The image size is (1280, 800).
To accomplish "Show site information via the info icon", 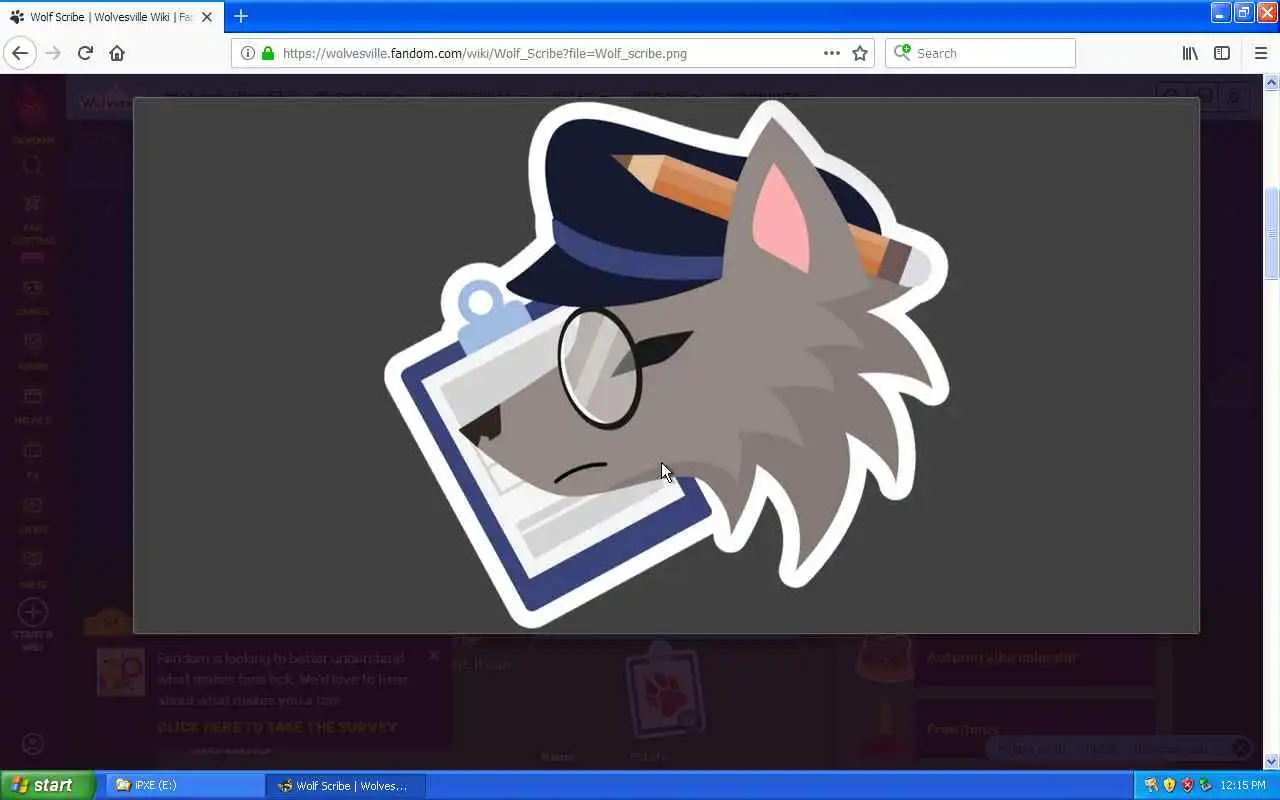I will tap(248, 53).
